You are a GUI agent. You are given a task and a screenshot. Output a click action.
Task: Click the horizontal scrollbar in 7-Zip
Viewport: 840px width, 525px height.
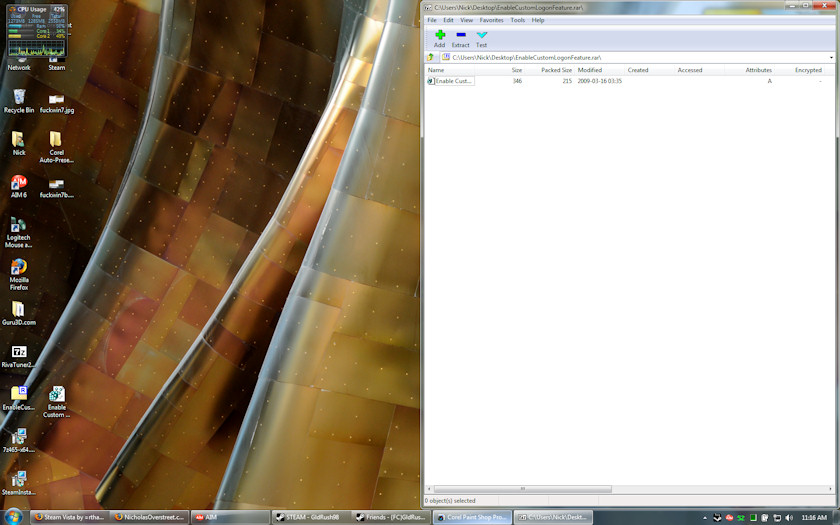pos(522,489)
